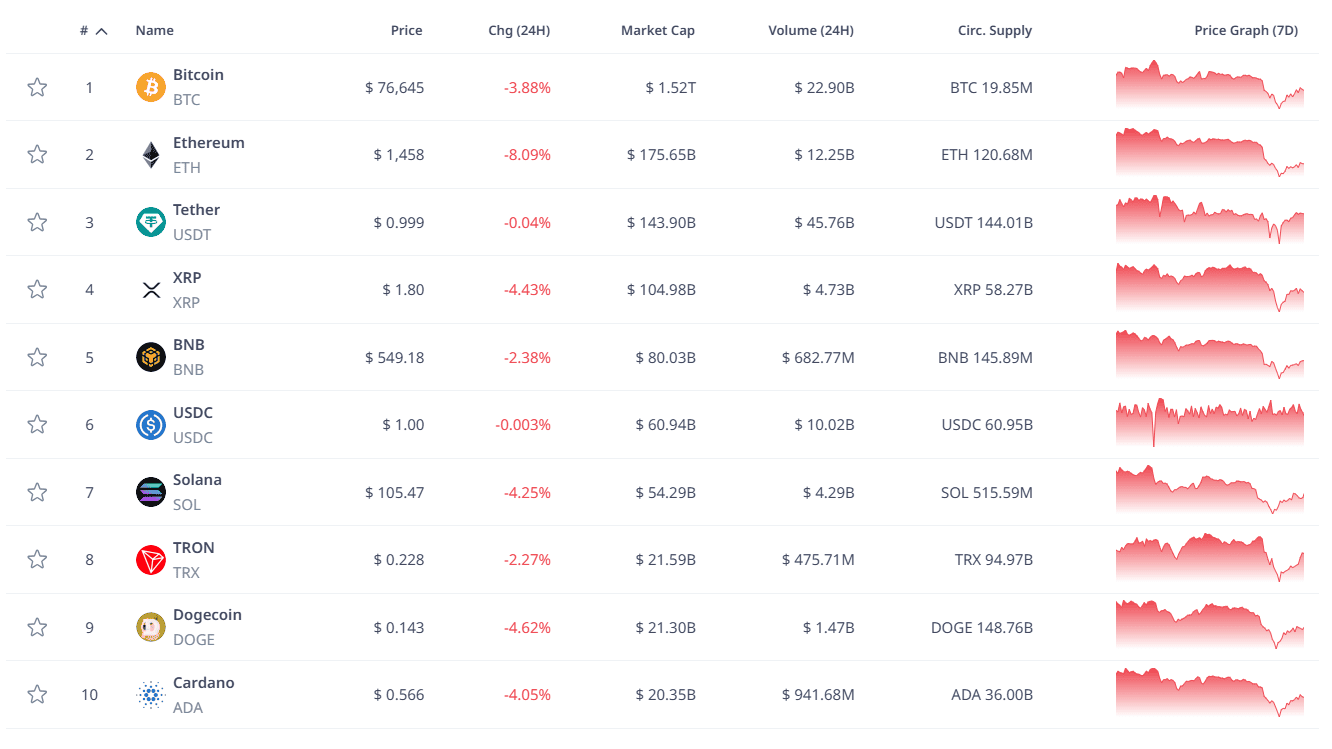Sort table by Chg (24H) column header
Image resolution: width=1332 pixels, height=749 pixels.
[519, 30]
